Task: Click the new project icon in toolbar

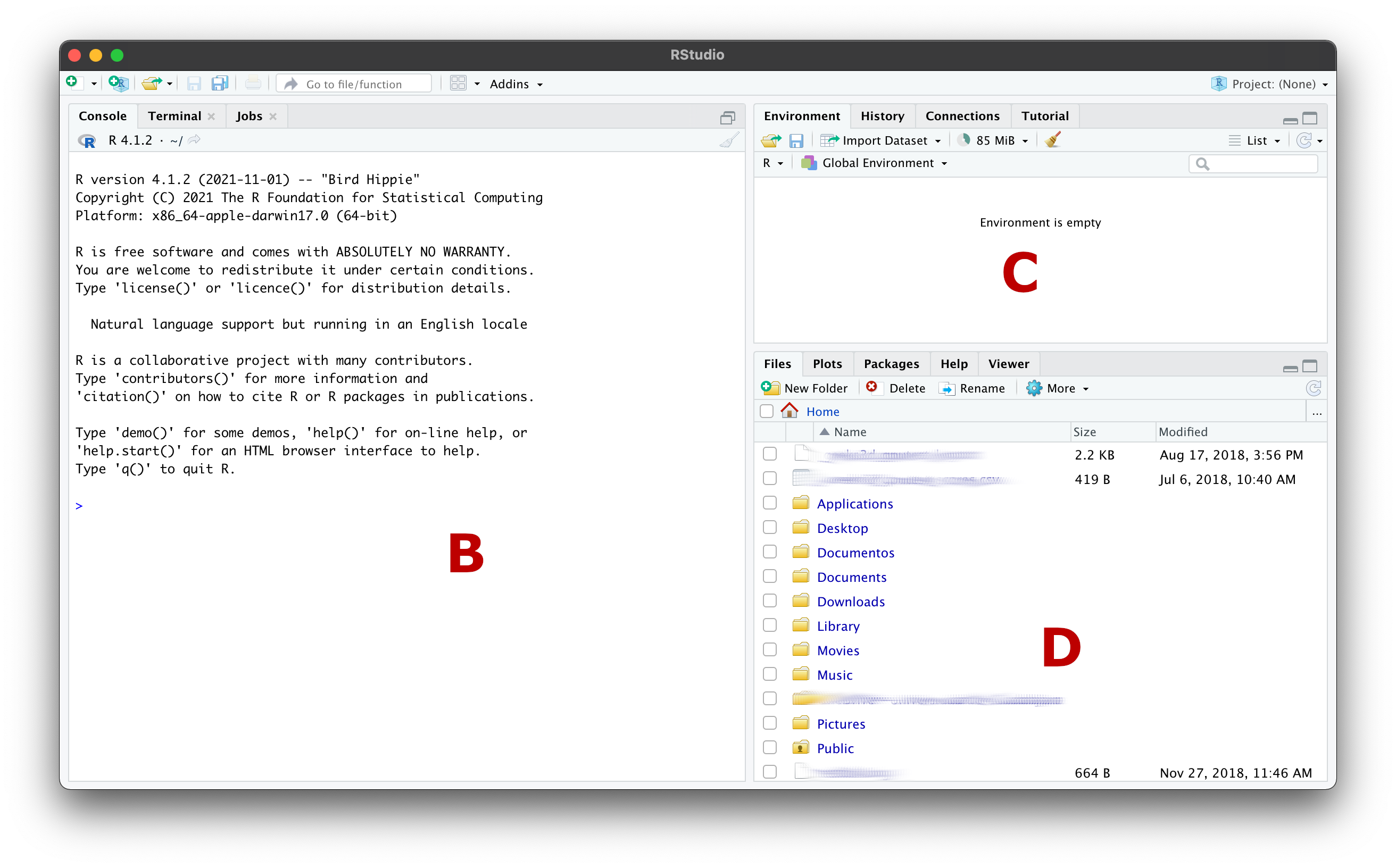Action: click(118, 84)
